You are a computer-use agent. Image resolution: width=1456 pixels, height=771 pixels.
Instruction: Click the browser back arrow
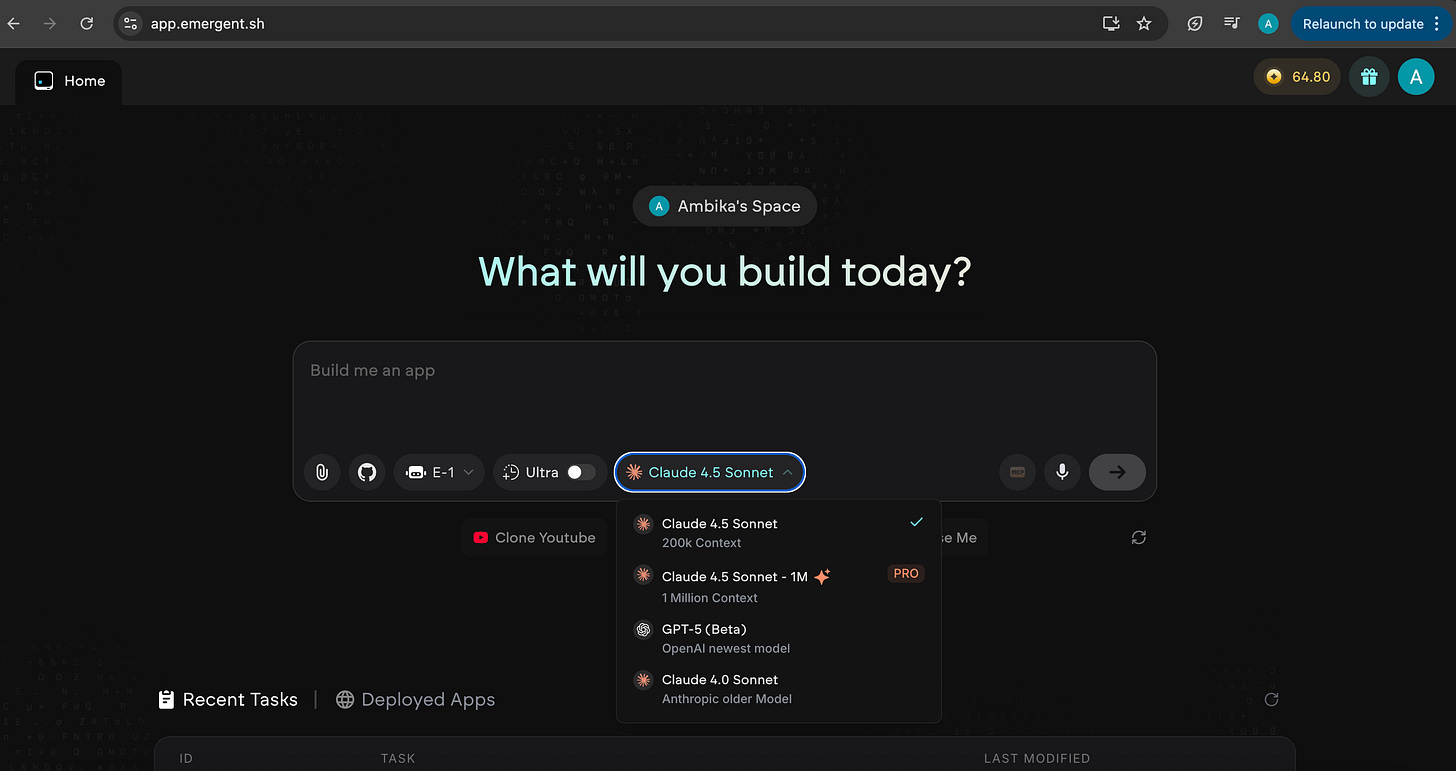click(14, 23)
